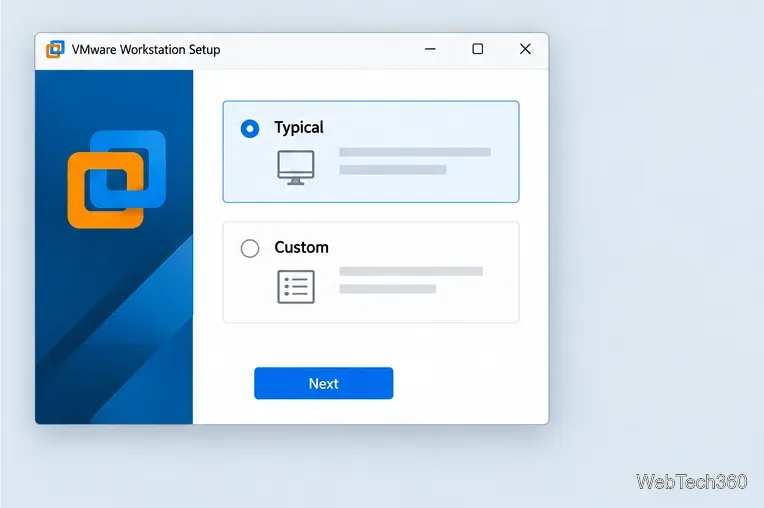Click the "VMware Workstation Setup" window title
This screenshot has width=764, height=508.
[146, 50]
